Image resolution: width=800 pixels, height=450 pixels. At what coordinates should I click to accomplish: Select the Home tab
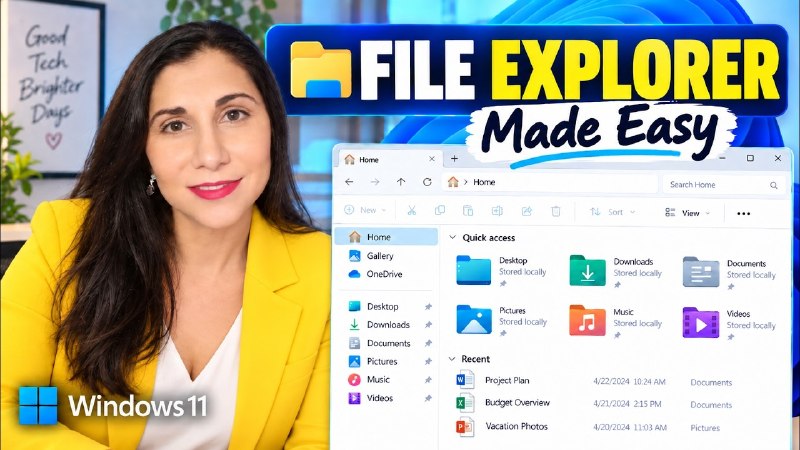[389, 159]
